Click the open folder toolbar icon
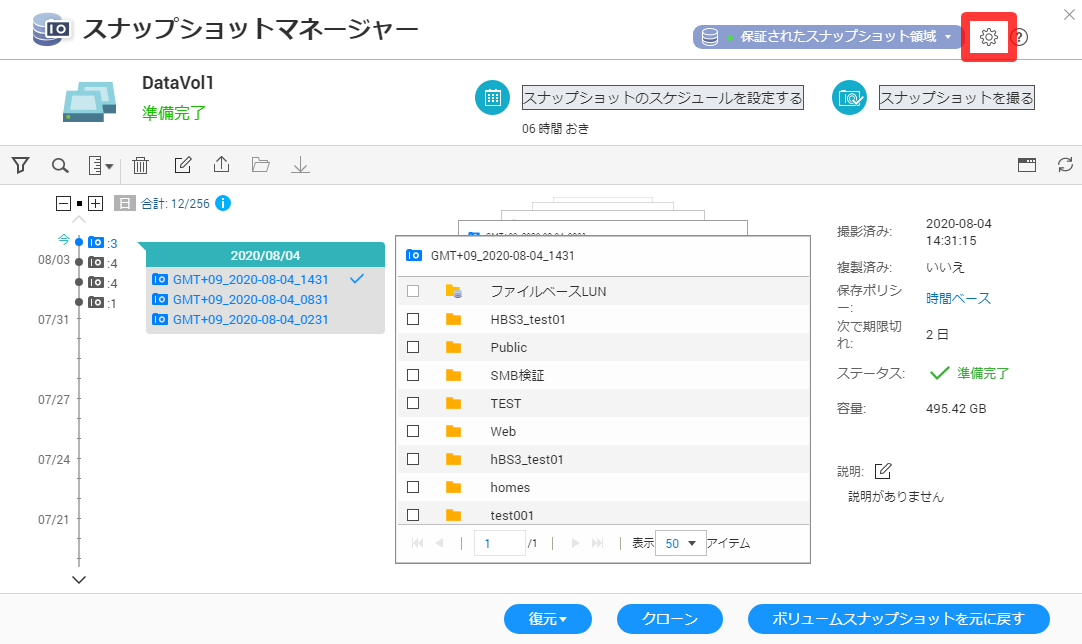 pyautogui.click(x=260, y=165)
